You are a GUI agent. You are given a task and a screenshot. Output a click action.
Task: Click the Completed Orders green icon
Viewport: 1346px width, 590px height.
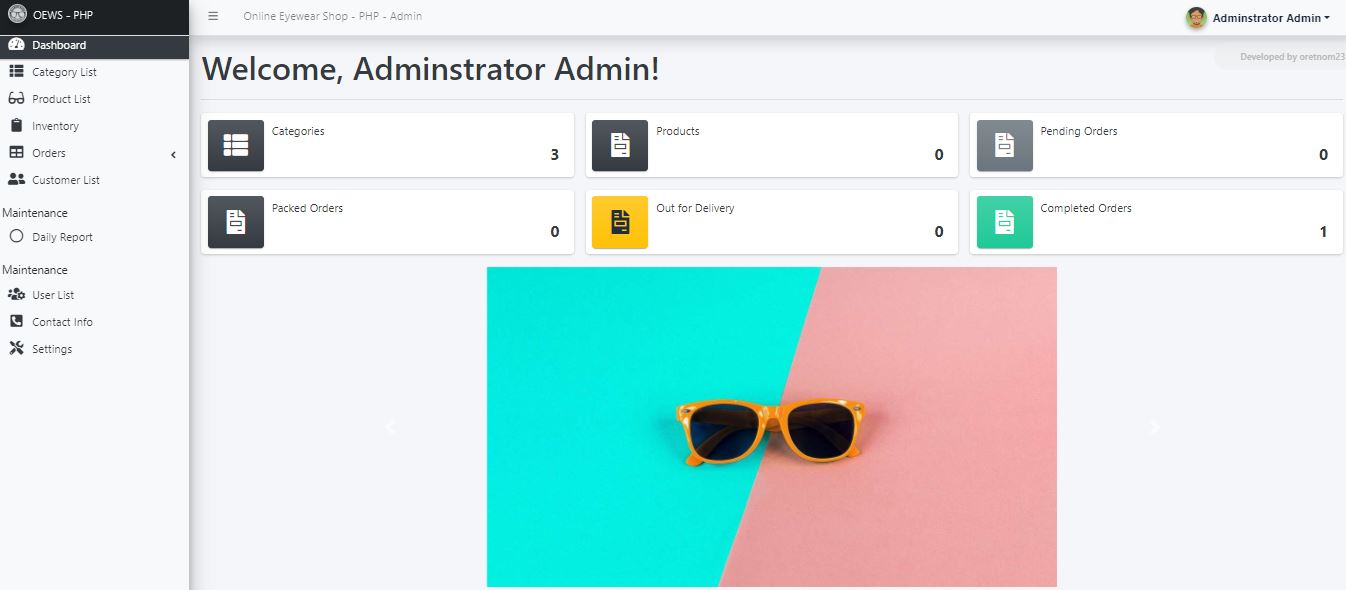pyautogui.click(x=1004, y=221)
